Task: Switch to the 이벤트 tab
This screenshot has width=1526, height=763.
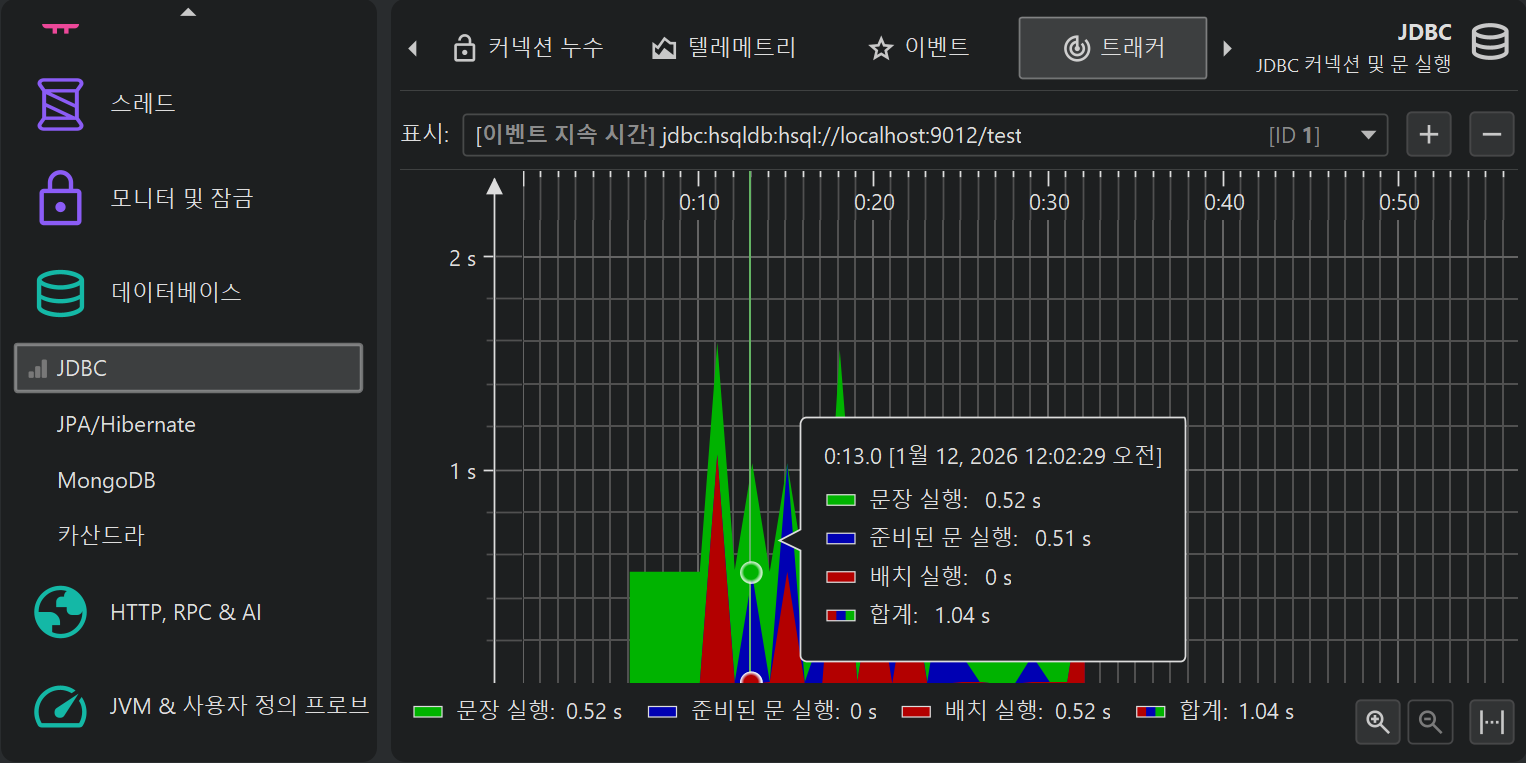Action: coord(919,48)
